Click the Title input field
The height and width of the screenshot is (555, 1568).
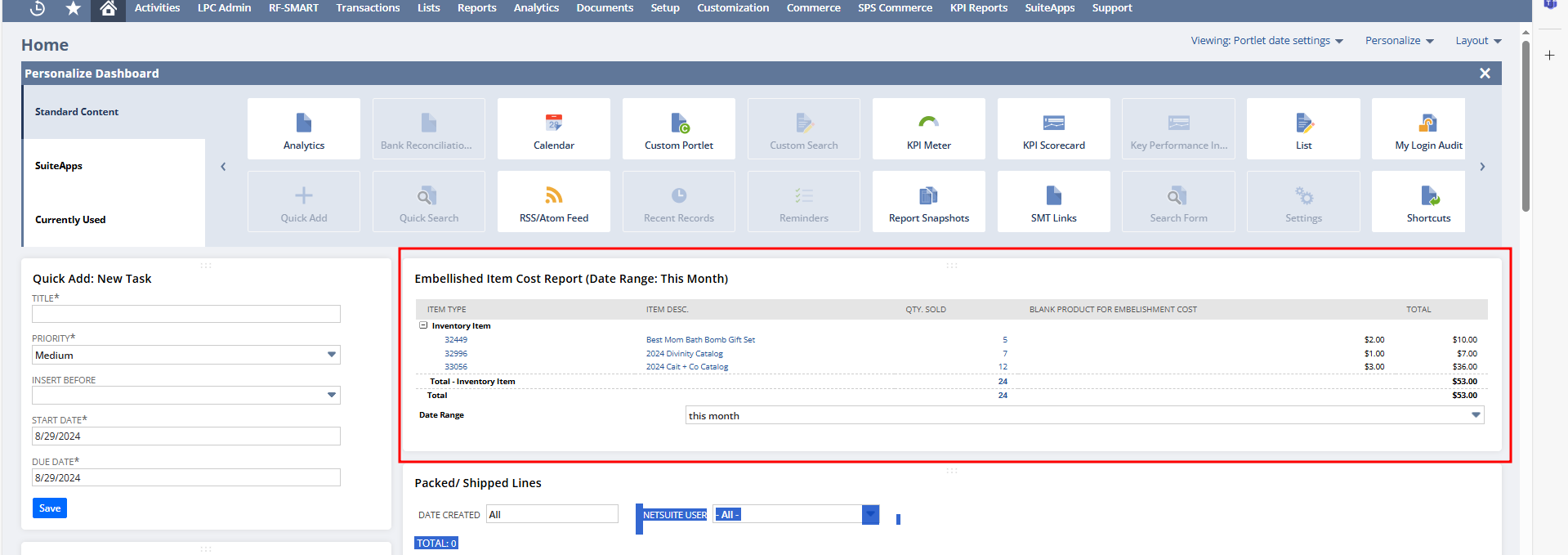[x=185, y=314]
